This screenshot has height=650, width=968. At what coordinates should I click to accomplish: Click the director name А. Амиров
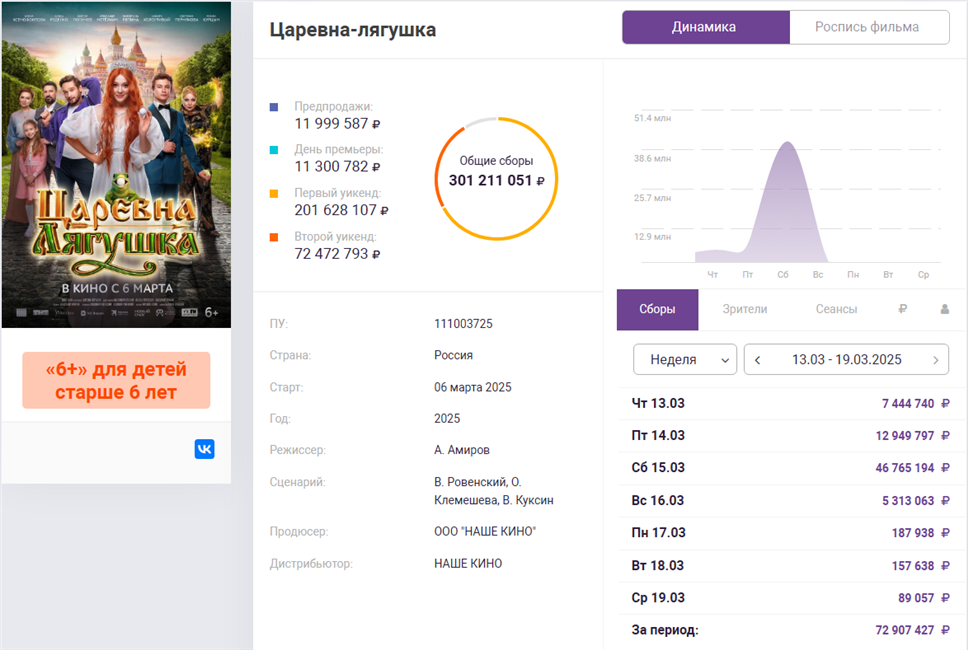(x=462, y=450)
